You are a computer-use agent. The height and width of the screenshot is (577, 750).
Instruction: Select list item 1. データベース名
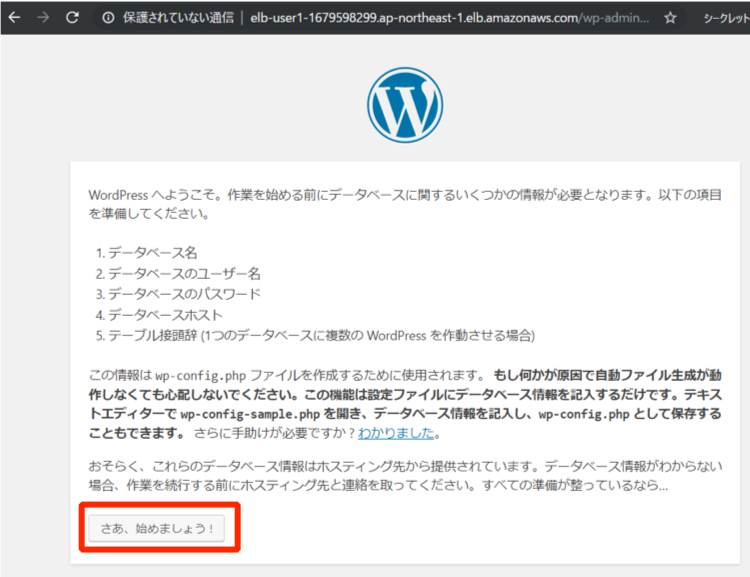click(x=146, y=252)
